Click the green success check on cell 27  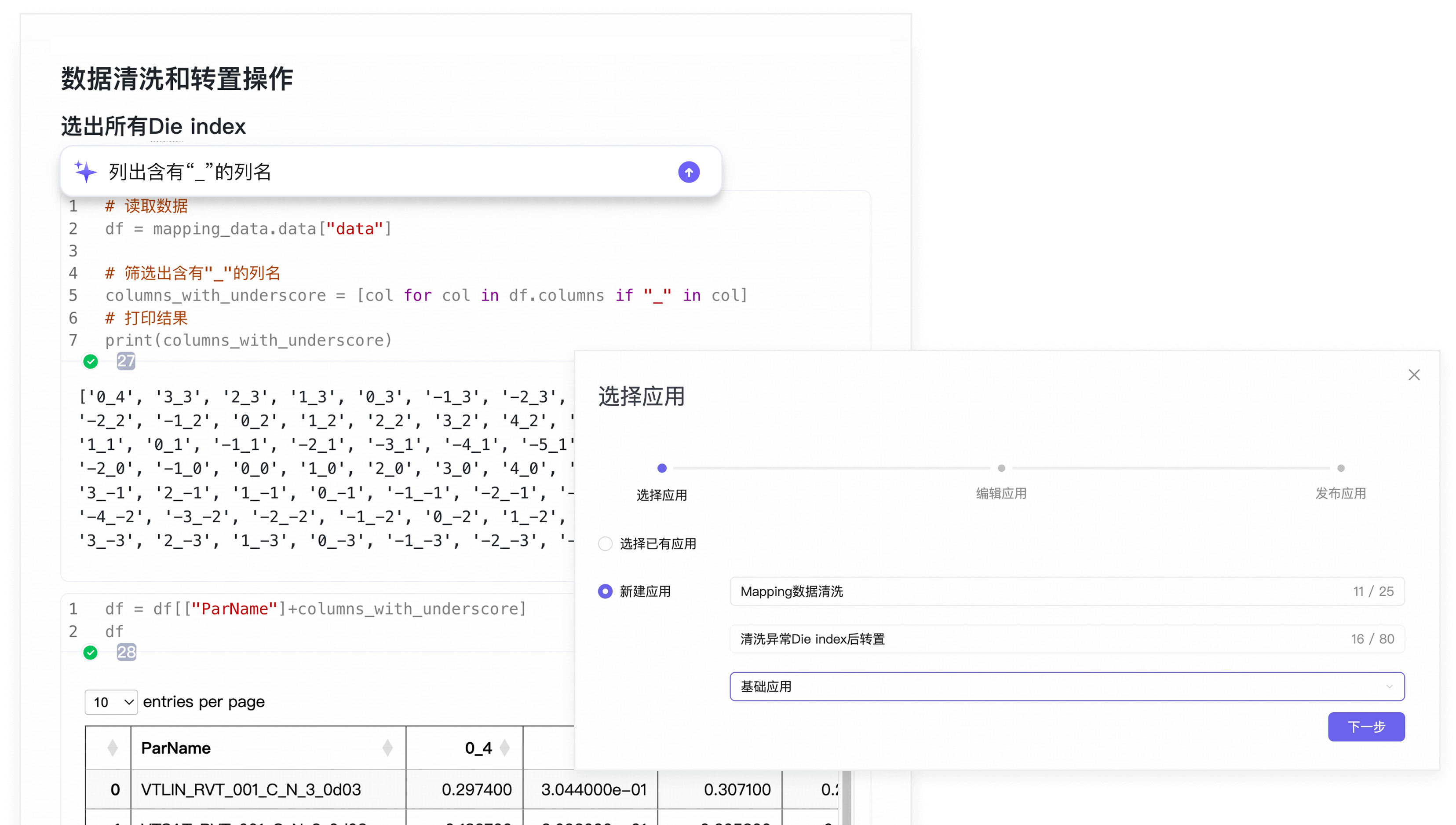(91, 361)
